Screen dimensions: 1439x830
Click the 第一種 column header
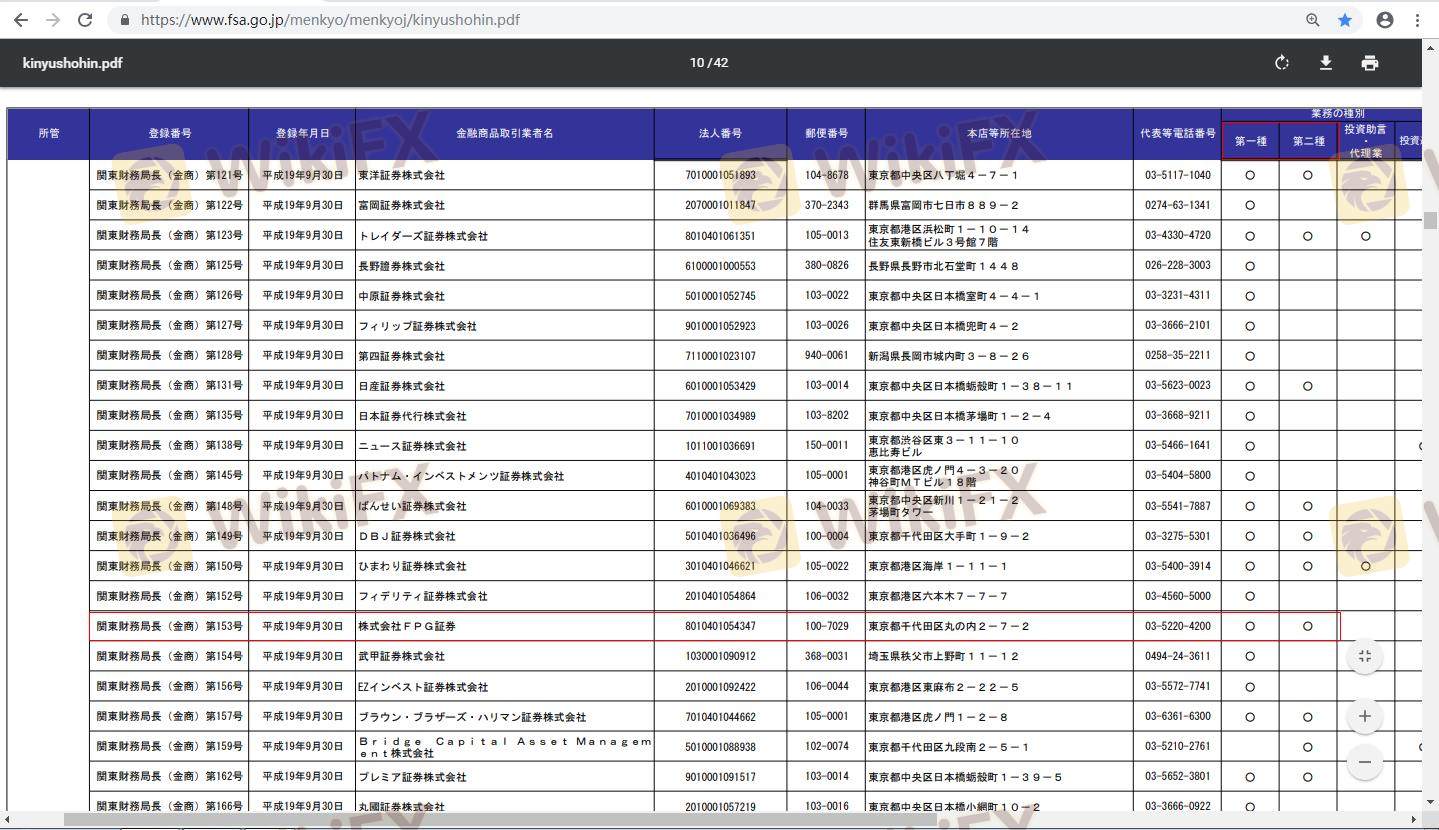[x=1250, y=141]
